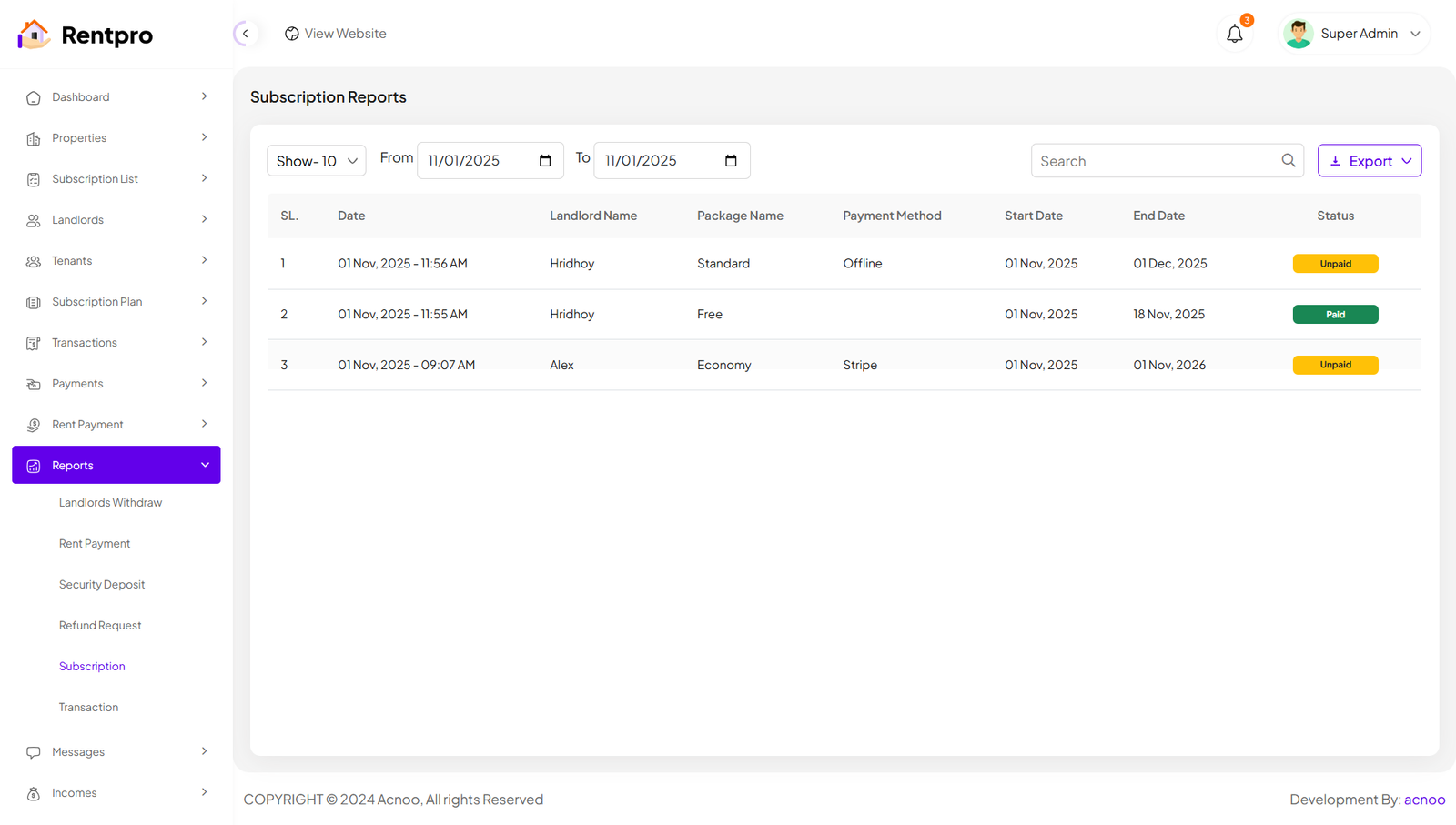Viewport: 1456px width, 825px height.
Task: Open the To date calendar picker icon
Action: click(731, 161)
